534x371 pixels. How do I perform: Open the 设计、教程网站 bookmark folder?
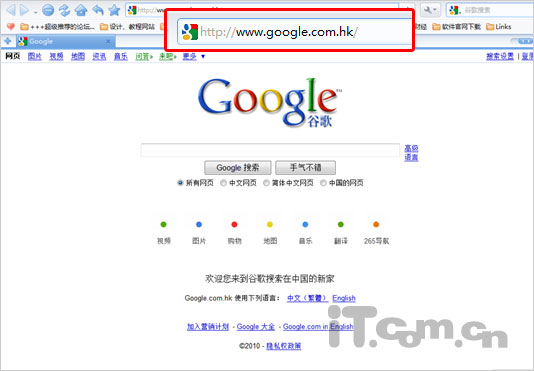click(127, 27)
